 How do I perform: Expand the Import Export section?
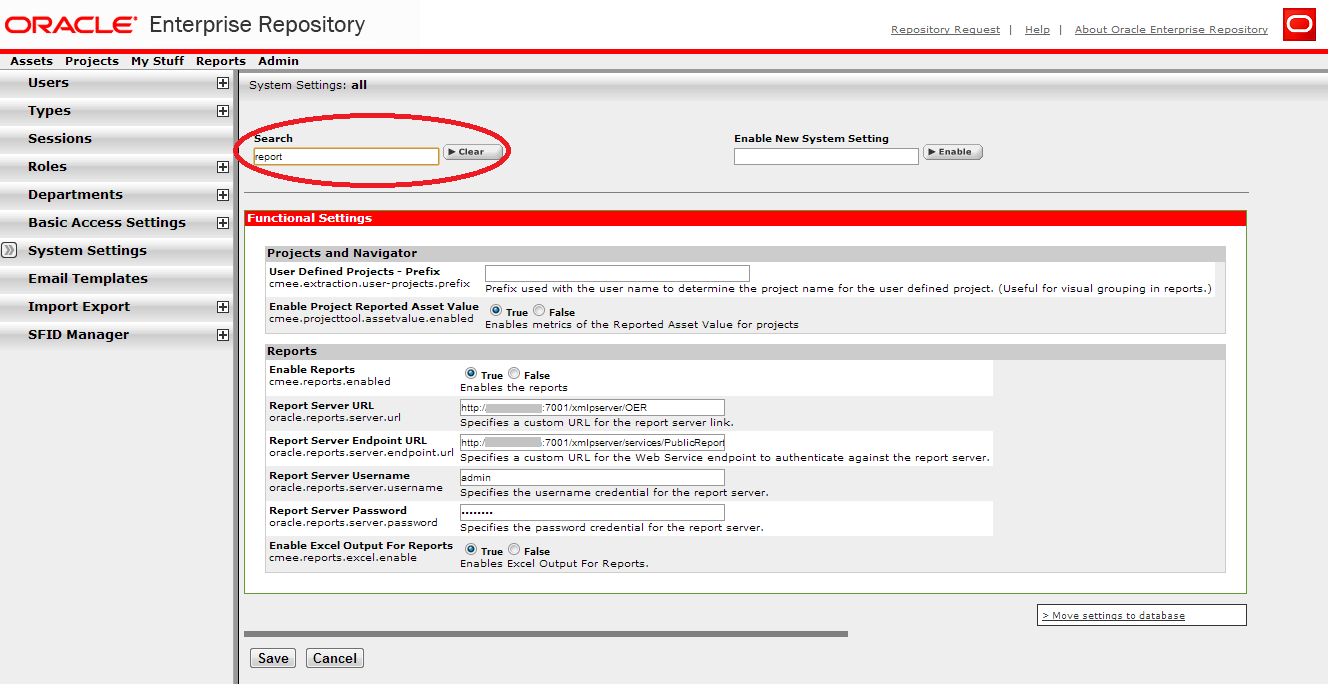(x=222, y=306)
